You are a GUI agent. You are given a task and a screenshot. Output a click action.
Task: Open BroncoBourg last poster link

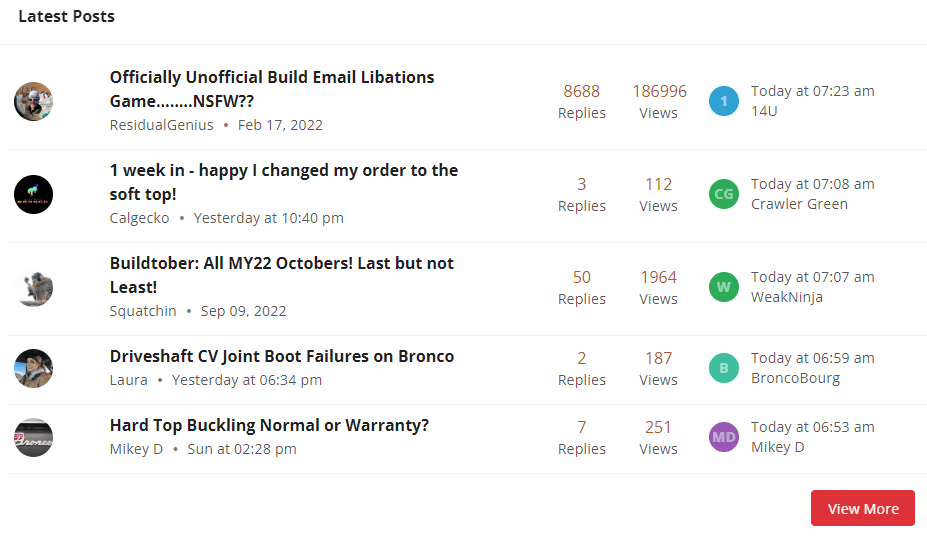[x=795, y=378]
